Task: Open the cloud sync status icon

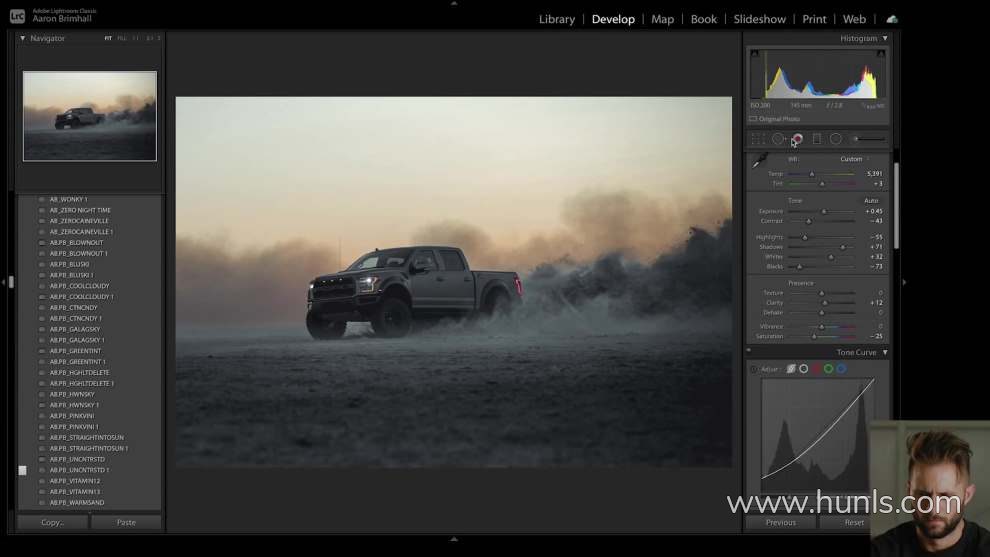Action: [892, 19]
